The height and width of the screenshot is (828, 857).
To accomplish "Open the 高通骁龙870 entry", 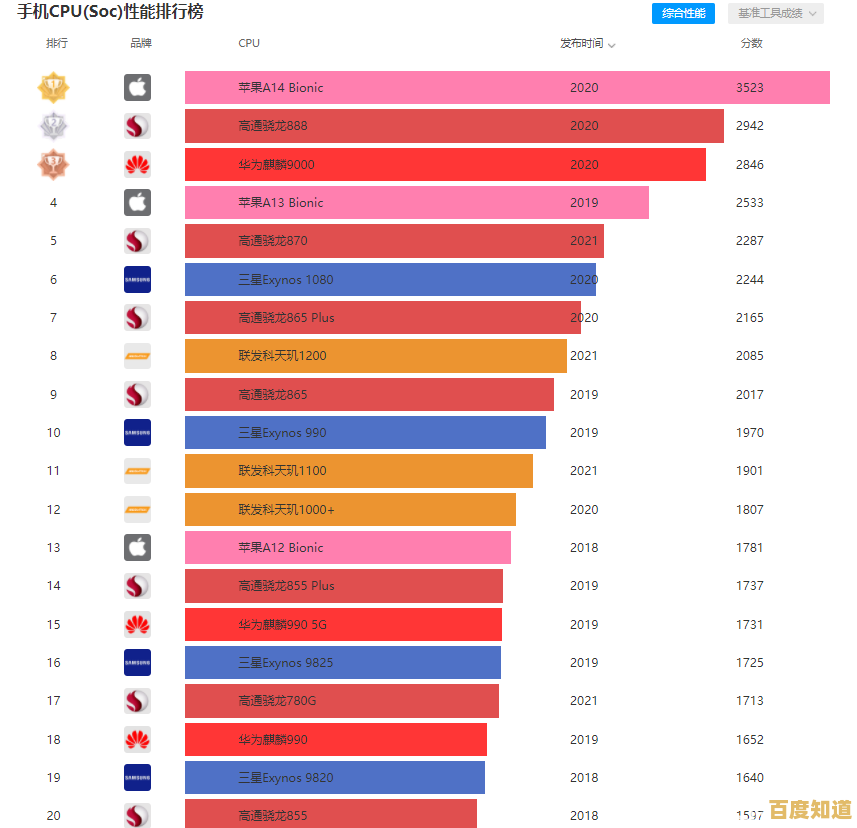I will point(273,241).
